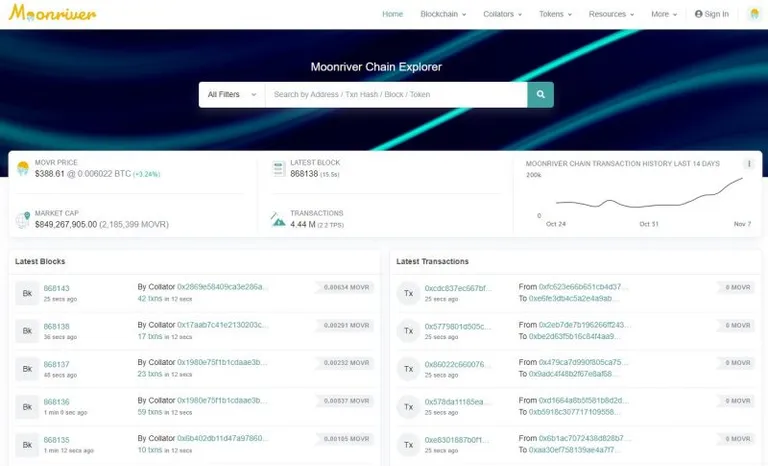Open block 868143 link
This screenshot has width=768, height=466.
coord(56,288)
